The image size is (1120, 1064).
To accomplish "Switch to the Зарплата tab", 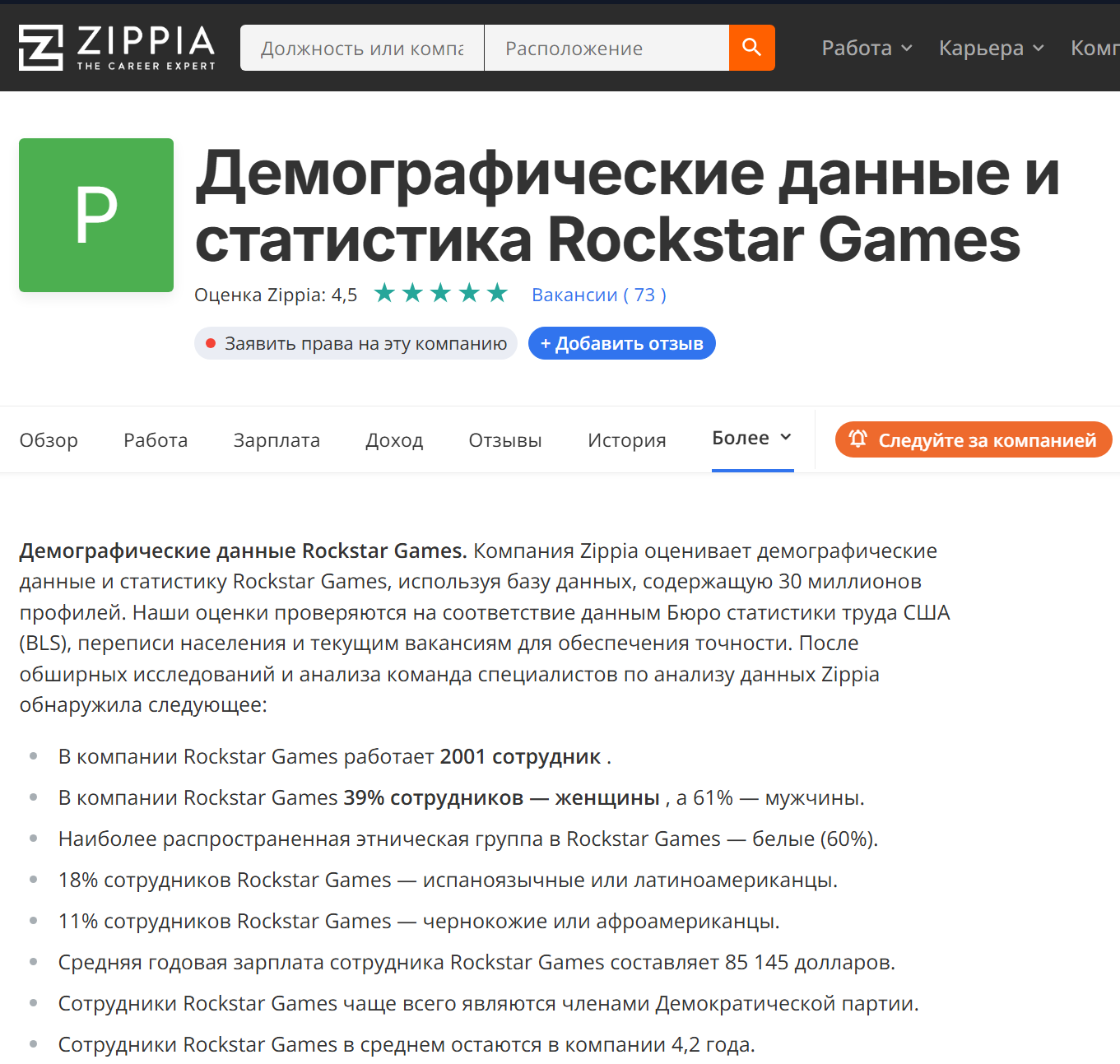I will pos(277,440).
